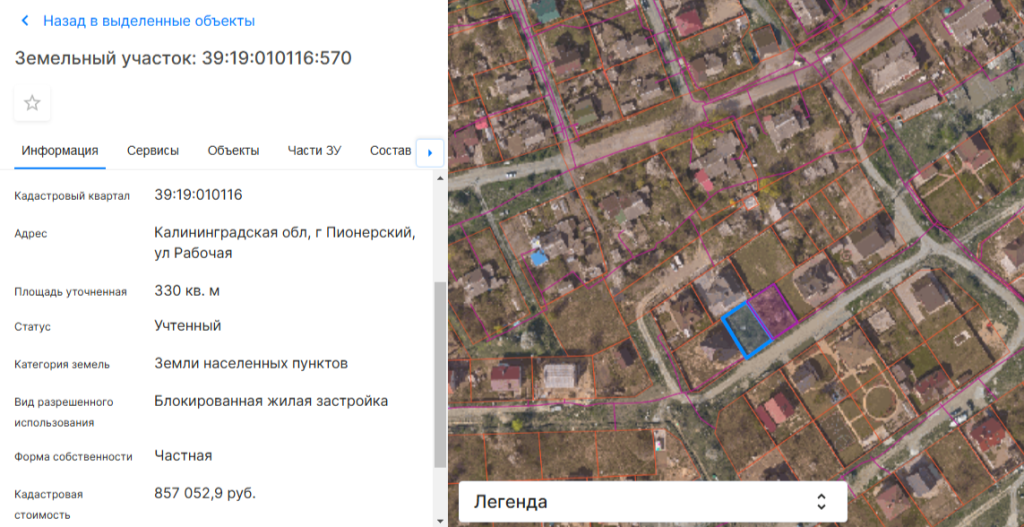Click the parcel title 39:19:010116:570
The width and height of the screenshot is (1024, 527).
[183, 58]
